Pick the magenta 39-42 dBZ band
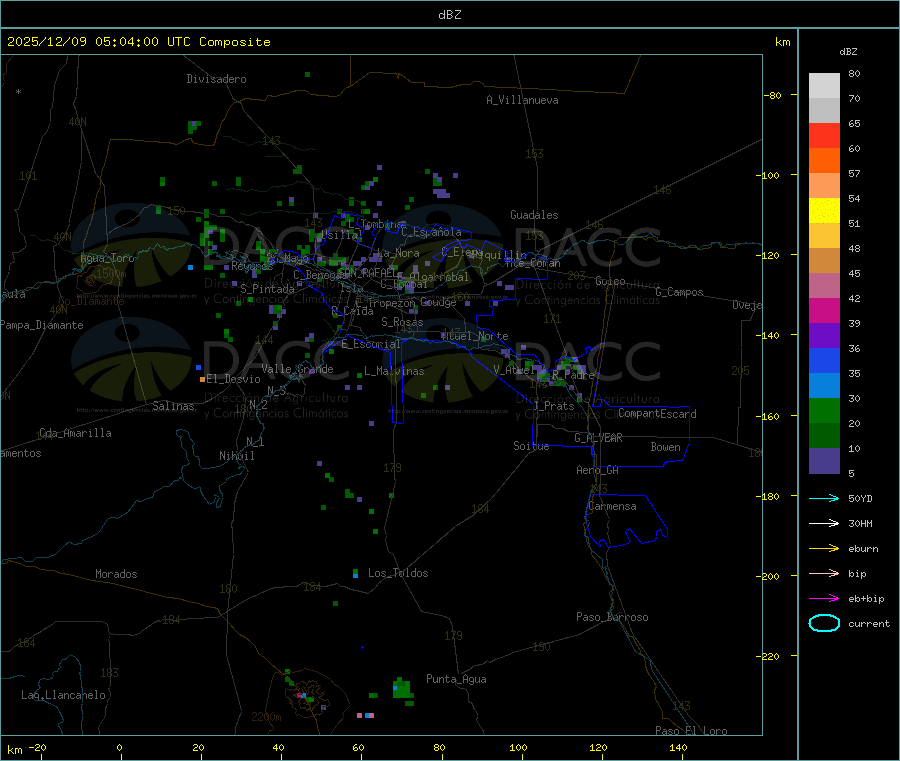This screenshot has height=761, width=900. pyautogui.click(x=824, y=310)
